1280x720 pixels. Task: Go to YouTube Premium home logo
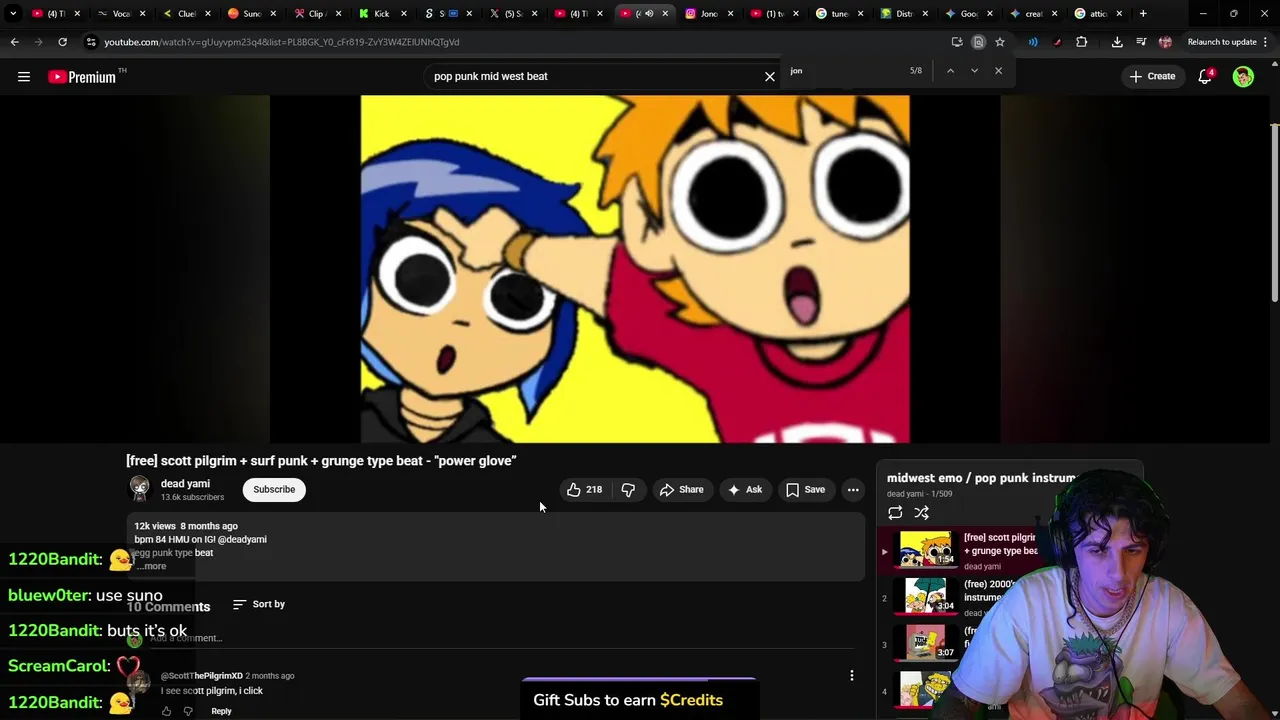[84, 76]
